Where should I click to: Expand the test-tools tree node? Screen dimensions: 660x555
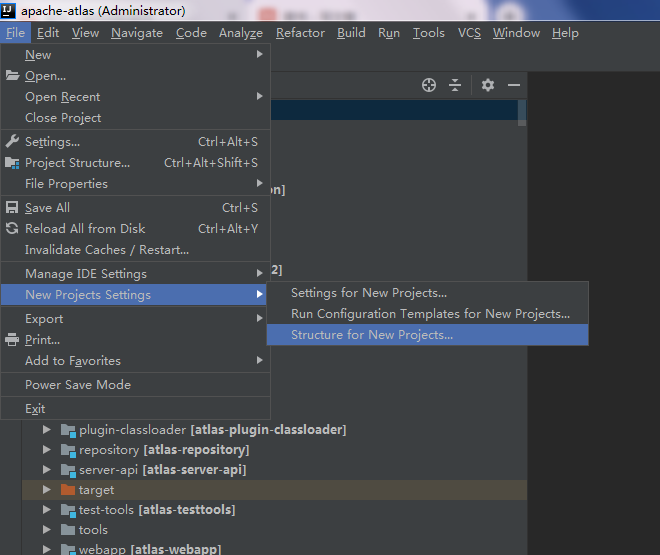pos(47,510)
